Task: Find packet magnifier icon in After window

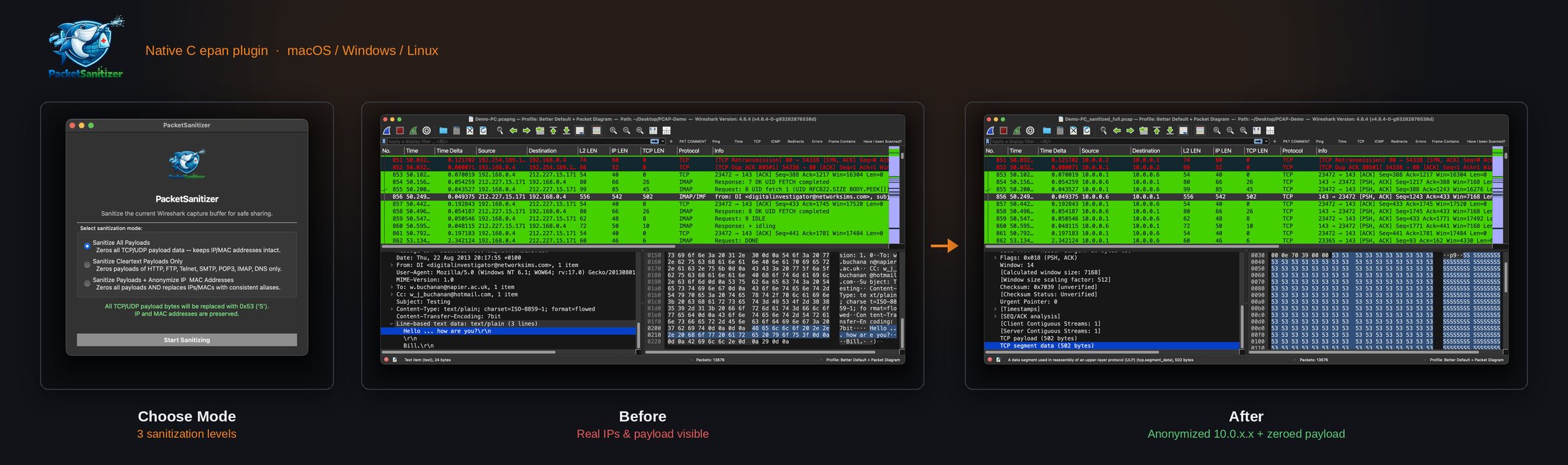Action: click(x=1103, y=130)
